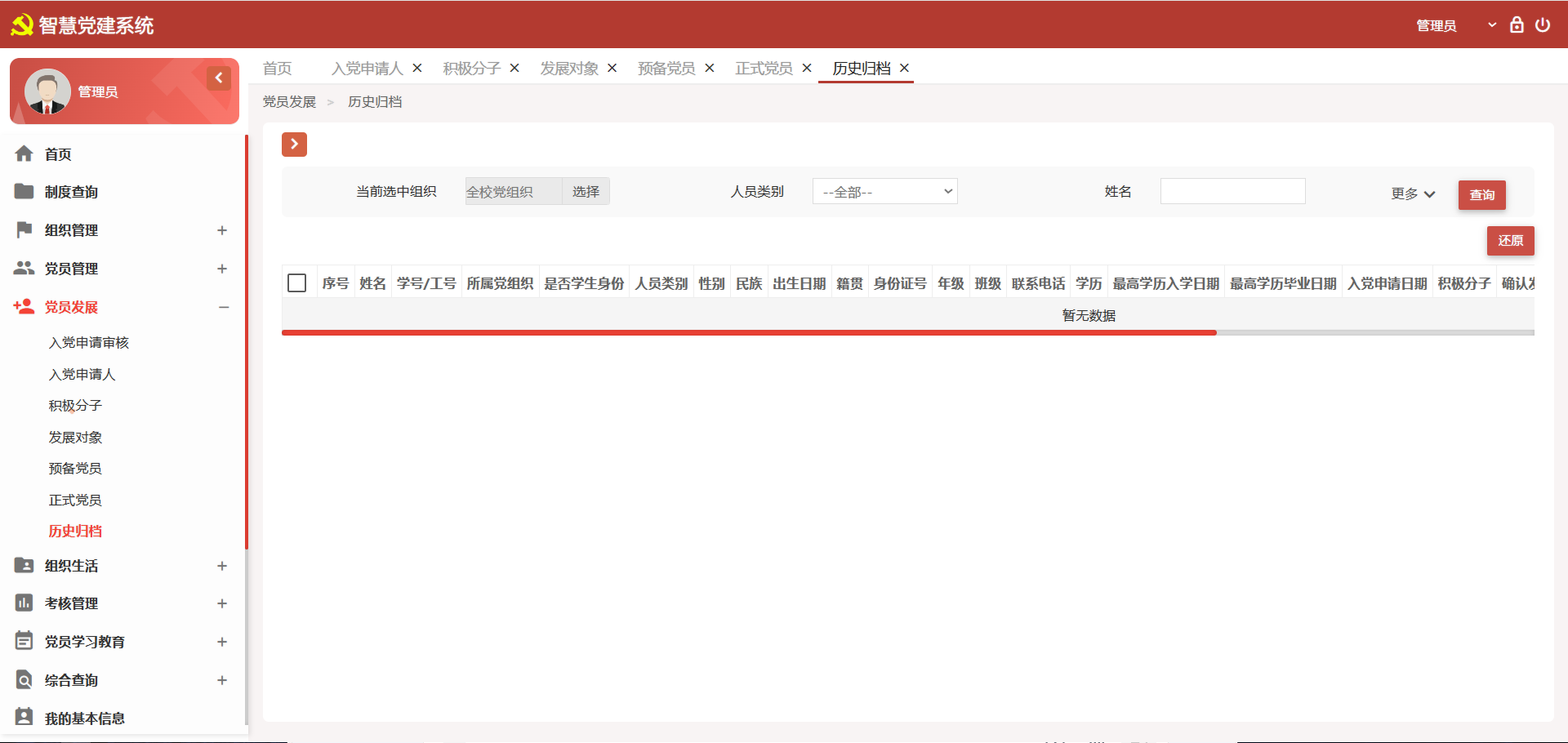This screenshot has height=743, width=1568.
Task: Switch to the 预备党员 tab
Action: pyautogui.click(x=666, y=69)
